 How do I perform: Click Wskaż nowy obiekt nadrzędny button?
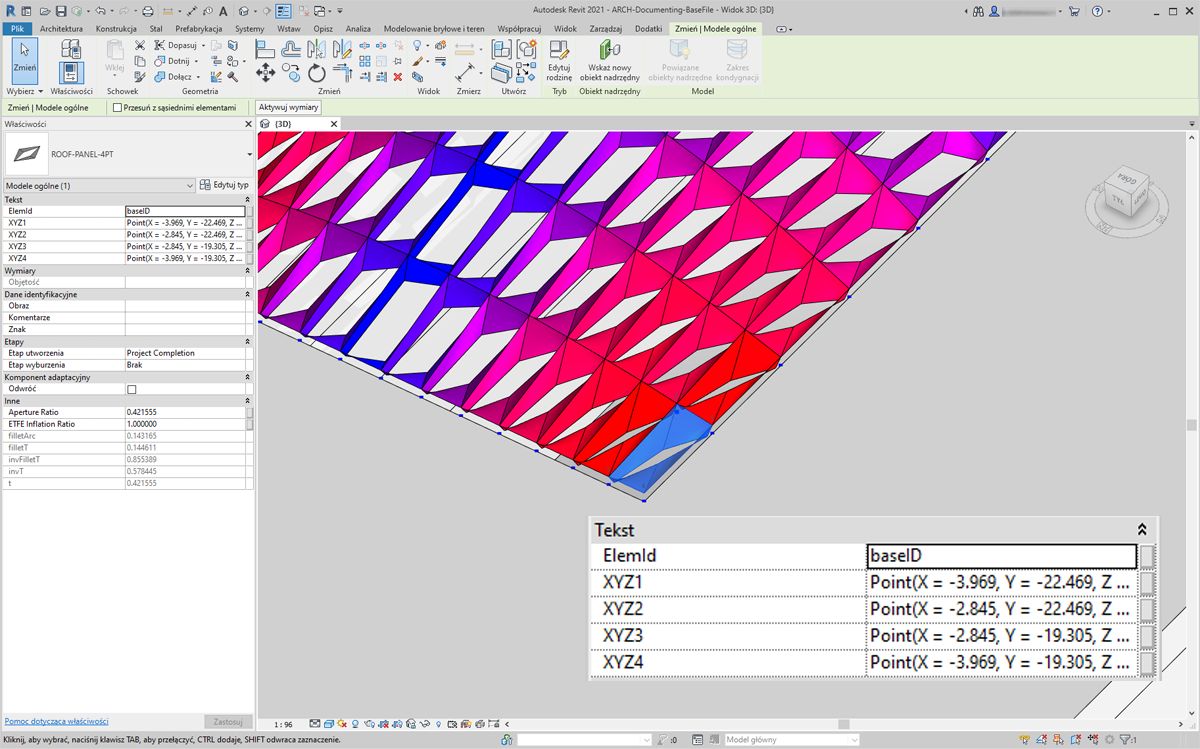click(x=610, y=61)
